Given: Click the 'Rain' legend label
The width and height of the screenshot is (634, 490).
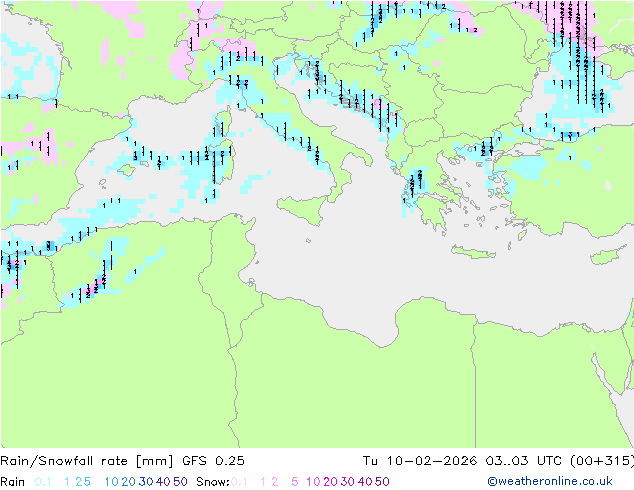Looking at the screenshot, I should click(13, 482).
